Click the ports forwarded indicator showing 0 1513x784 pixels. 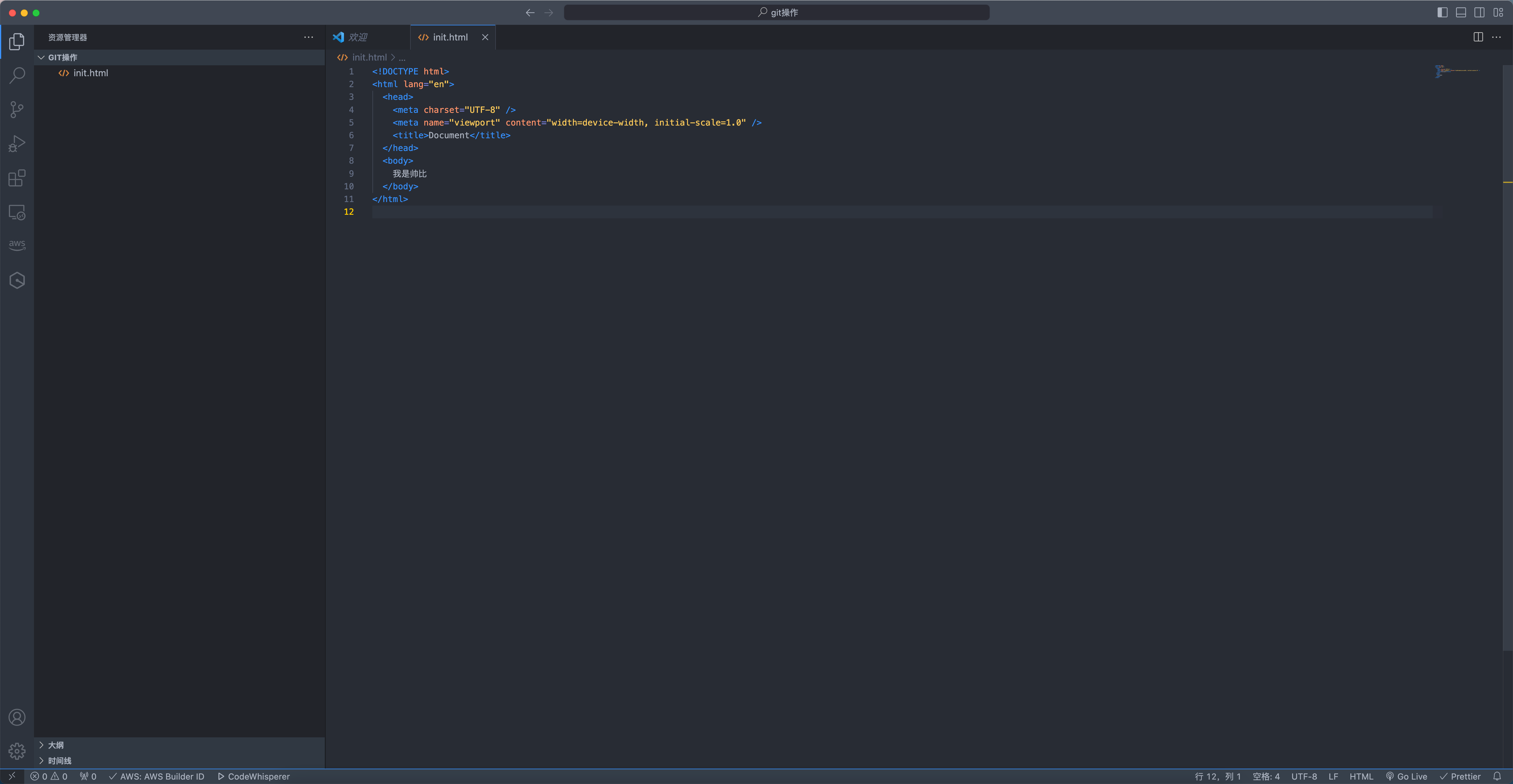point(88,776)
